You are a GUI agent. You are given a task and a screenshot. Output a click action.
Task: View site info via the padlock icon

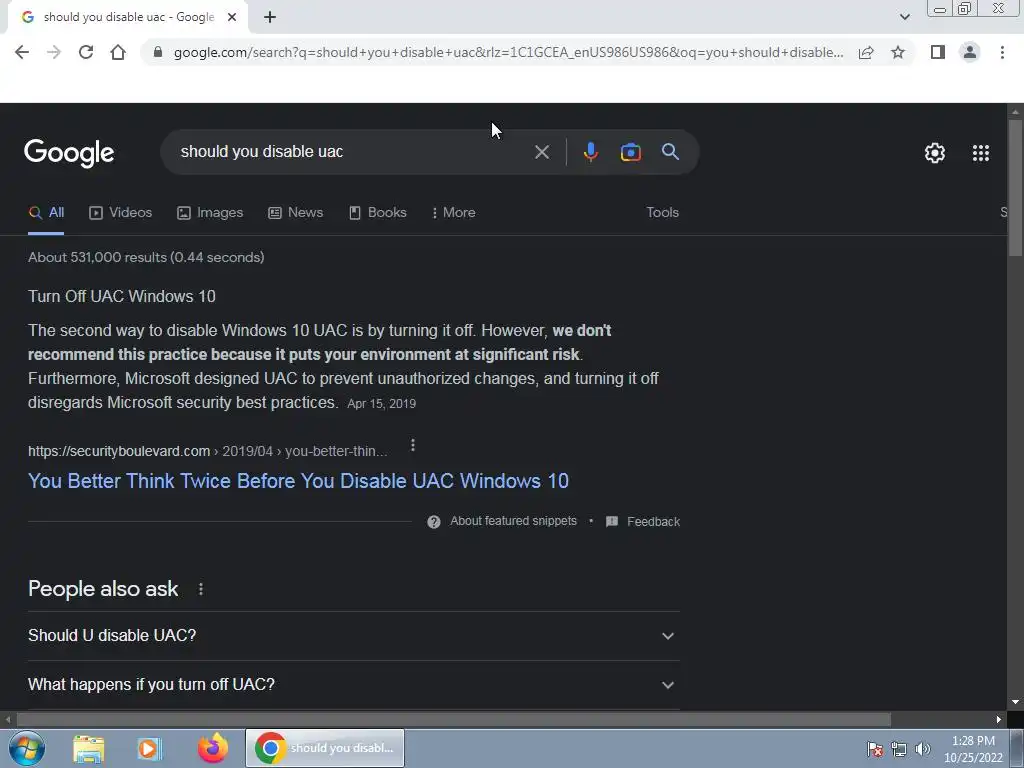point(157,52)
